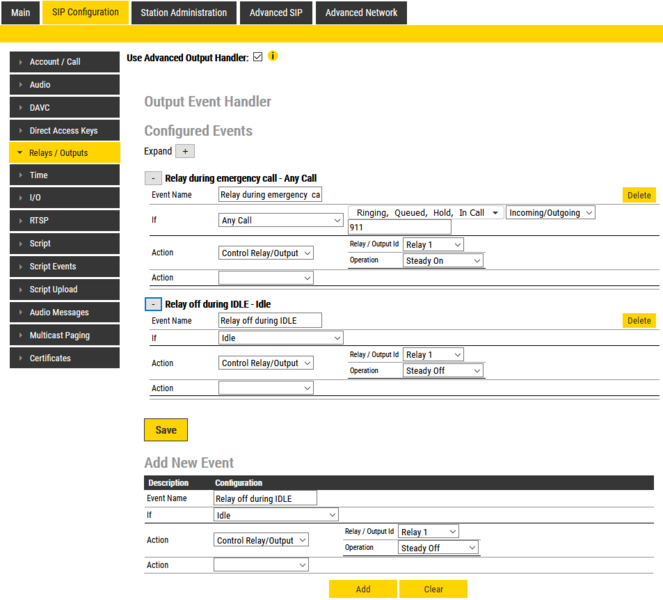Screen dimensions: 663x600
Task: Open the Script Events sidebar section
Action: tap(65, 266)
